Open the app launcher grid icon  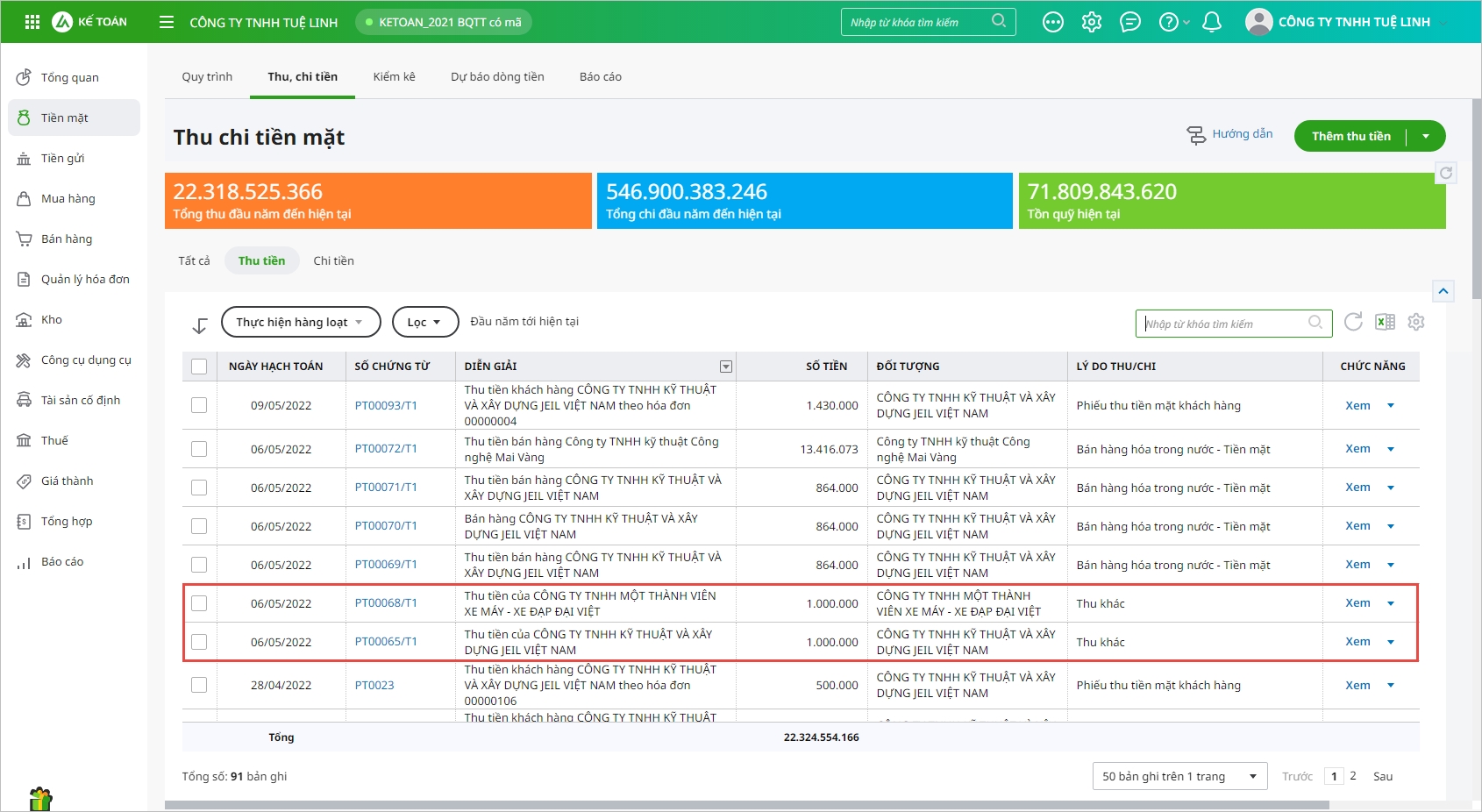tap(32, 22)
